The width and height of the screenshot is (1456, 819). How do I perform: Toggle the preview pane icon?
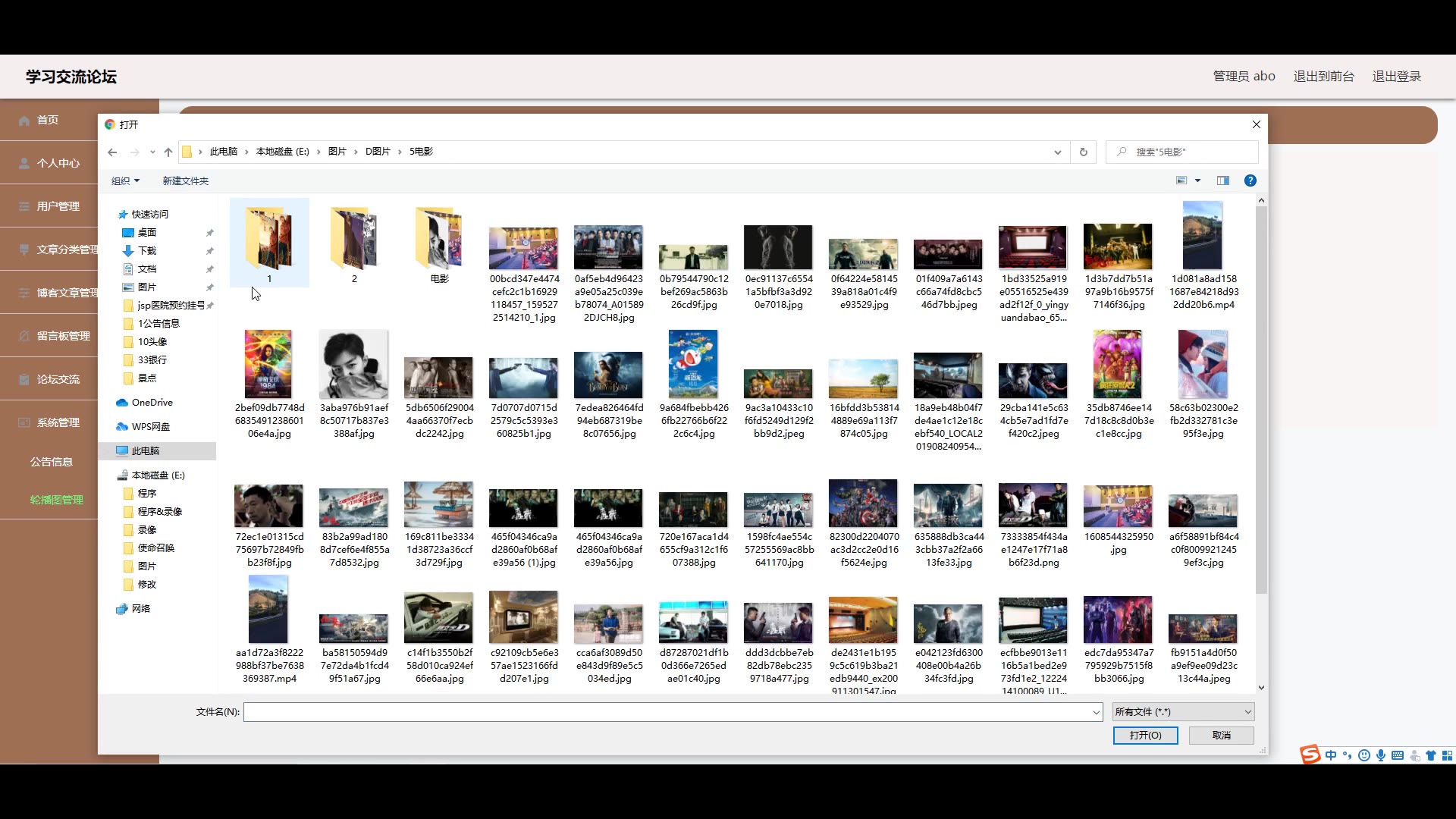(x=1223, y=180)
